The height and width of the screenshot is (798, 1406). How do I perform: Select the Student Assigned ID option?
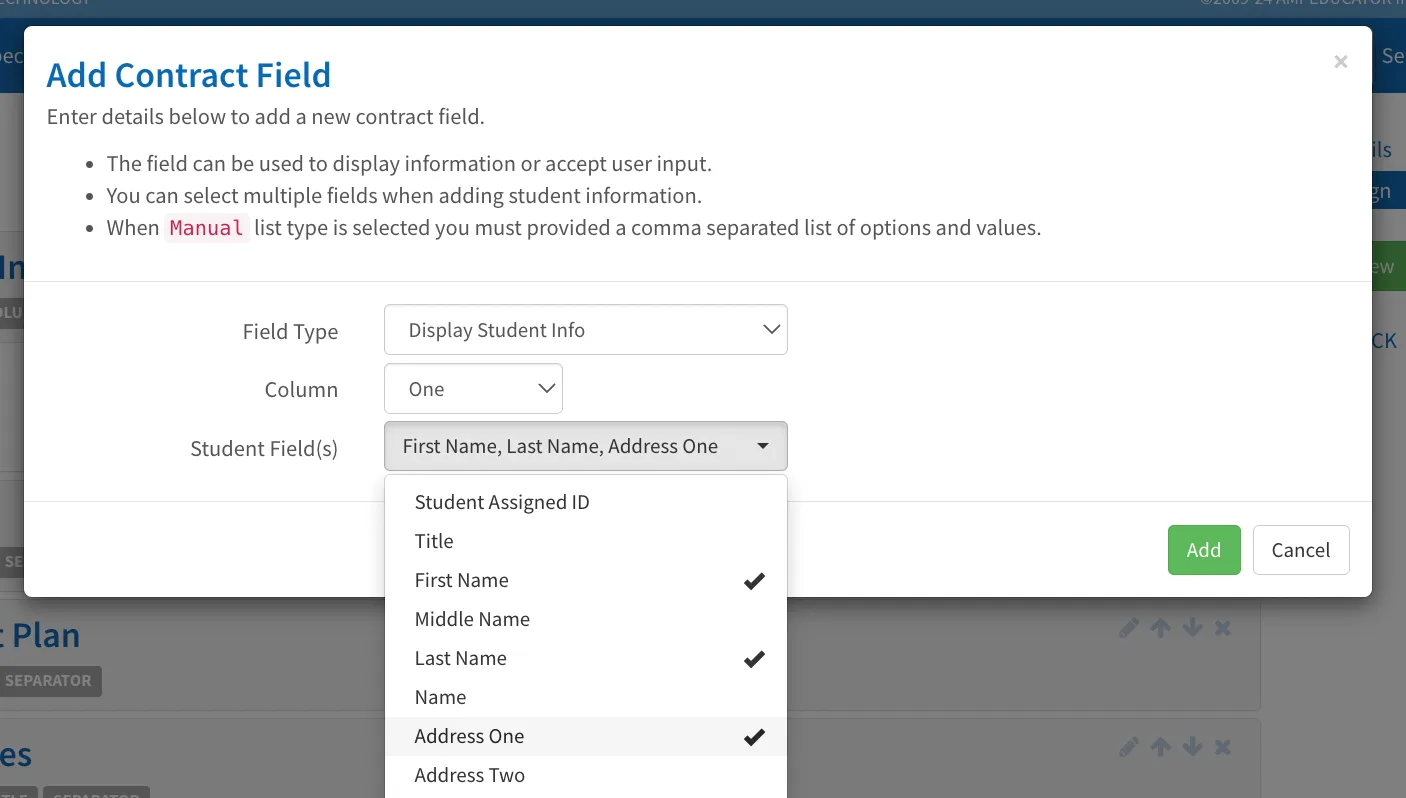tap(586, 502)
